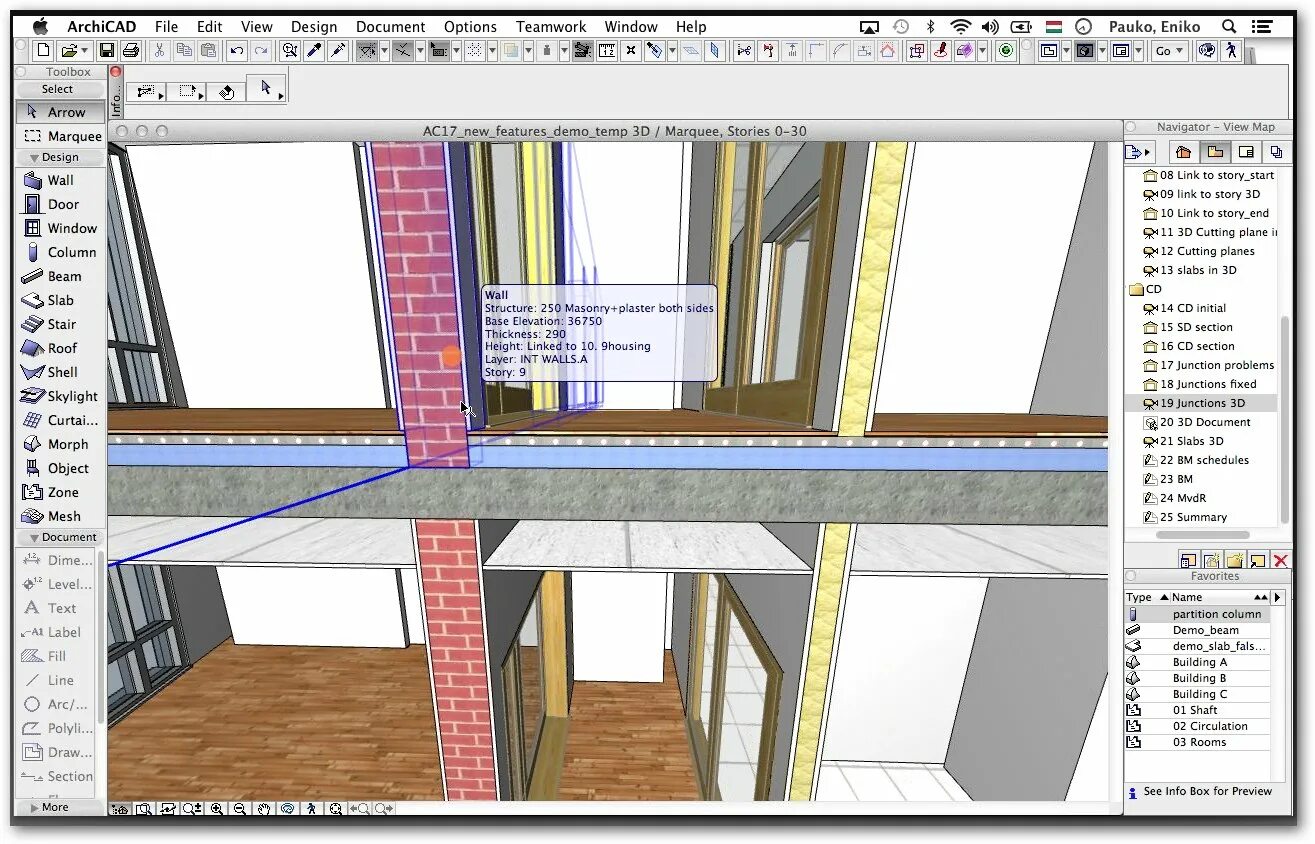Pick the Beam tool
Image resolution: width=1315 pixels, height=844 pixels.
(60, 276)
